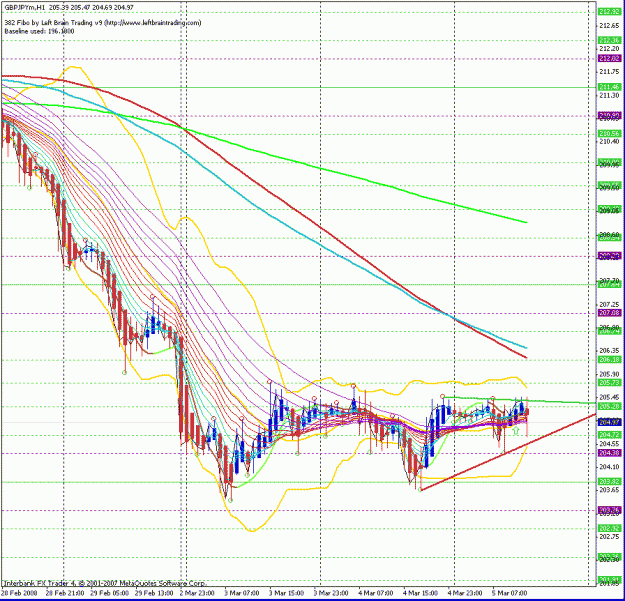Click the green 205.73 price level tag
This screenshot has width=625, height=601.
point(610,383)
